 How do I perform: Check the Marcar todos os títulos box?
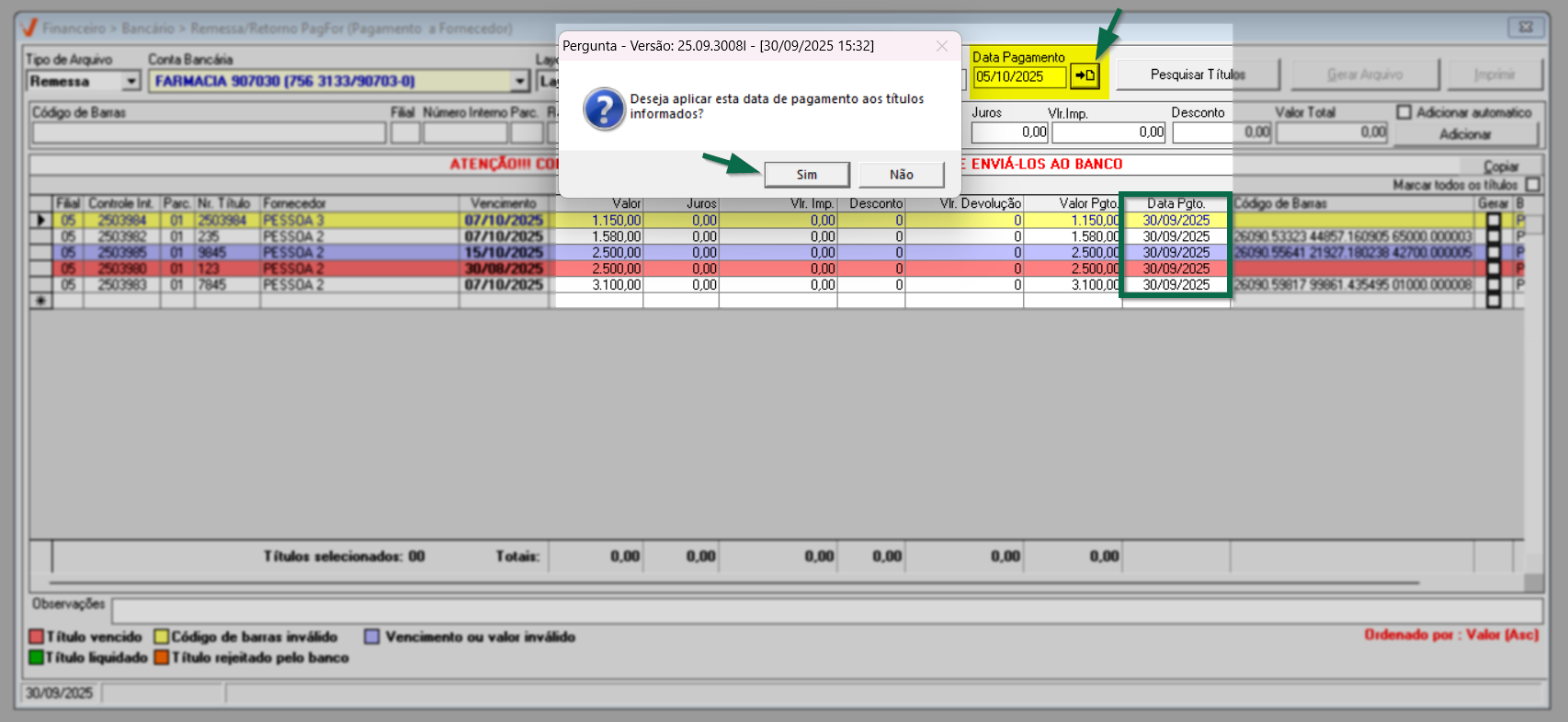click(x=1532, y=185)
